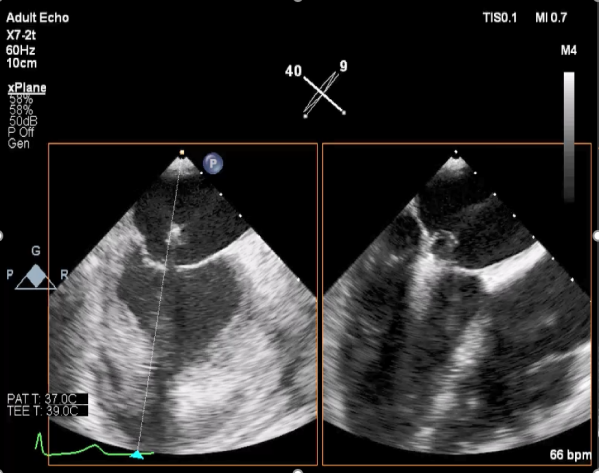Click the 40 degree plane angle label
Image resolution: width=599 pixels, height=473 pixels.
[293, 71]
